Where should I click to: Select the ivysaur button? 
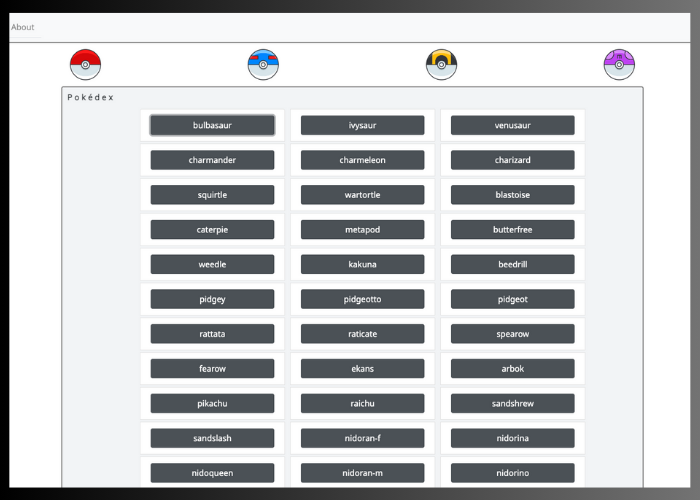coord(362,125)
